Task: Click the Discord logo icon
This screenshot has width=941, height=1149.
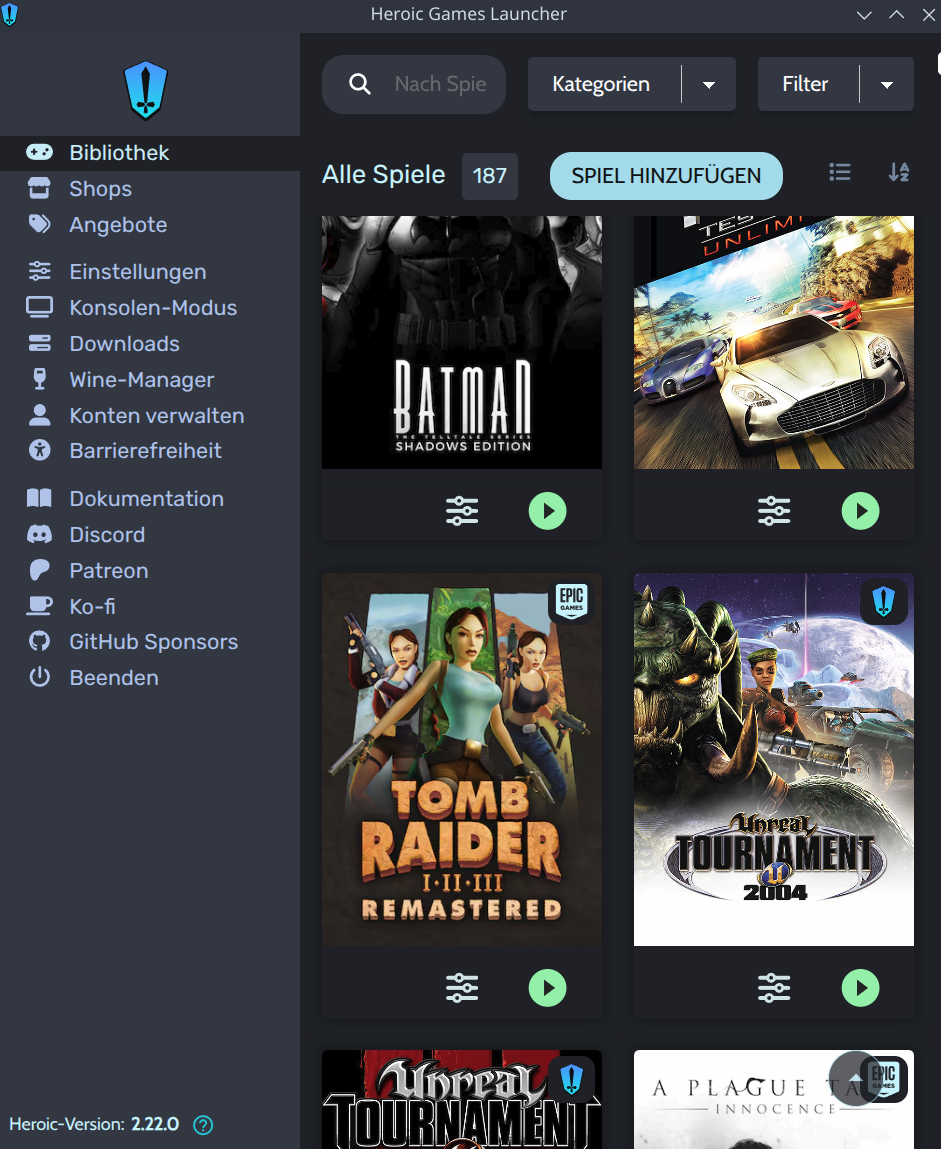Action: point(40,534)
